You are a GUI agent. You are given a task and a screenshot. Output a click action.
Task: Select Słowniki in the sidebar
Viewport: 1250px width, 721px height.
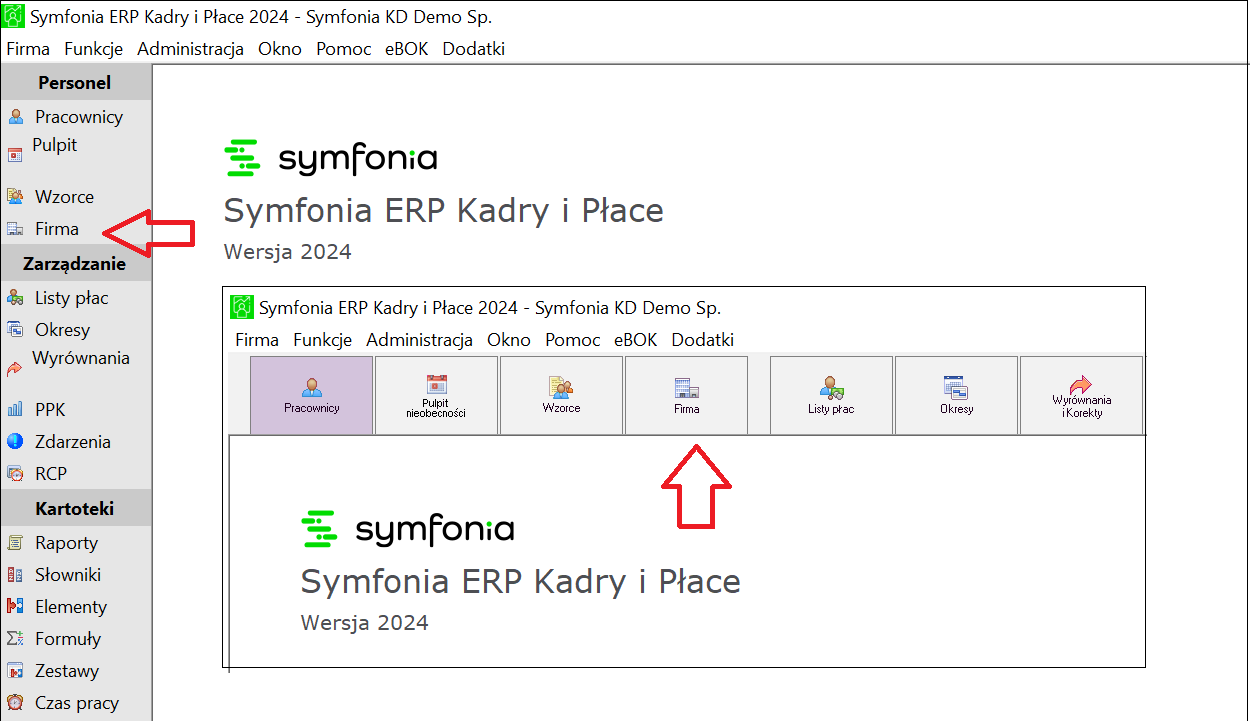(67, 575)
